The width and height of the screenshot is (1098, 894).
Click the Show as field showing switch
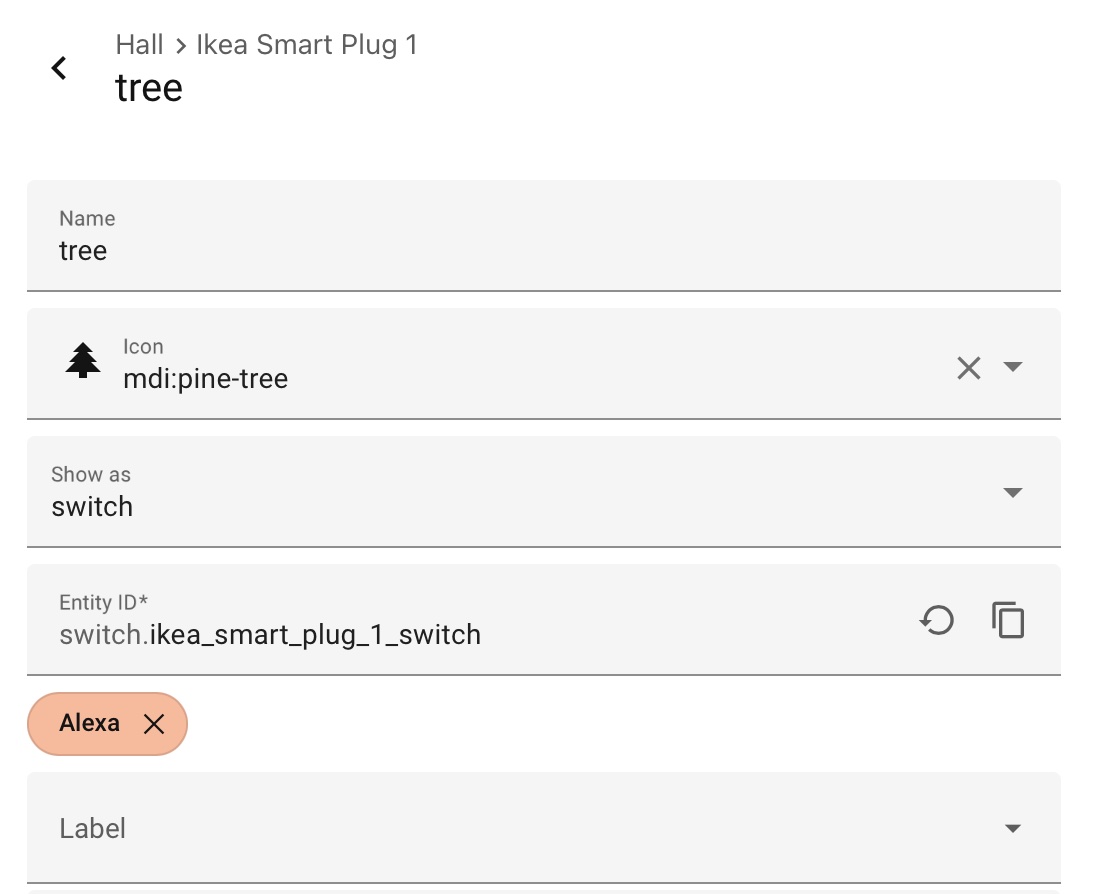pyautogui.click(x=400, y=492)
